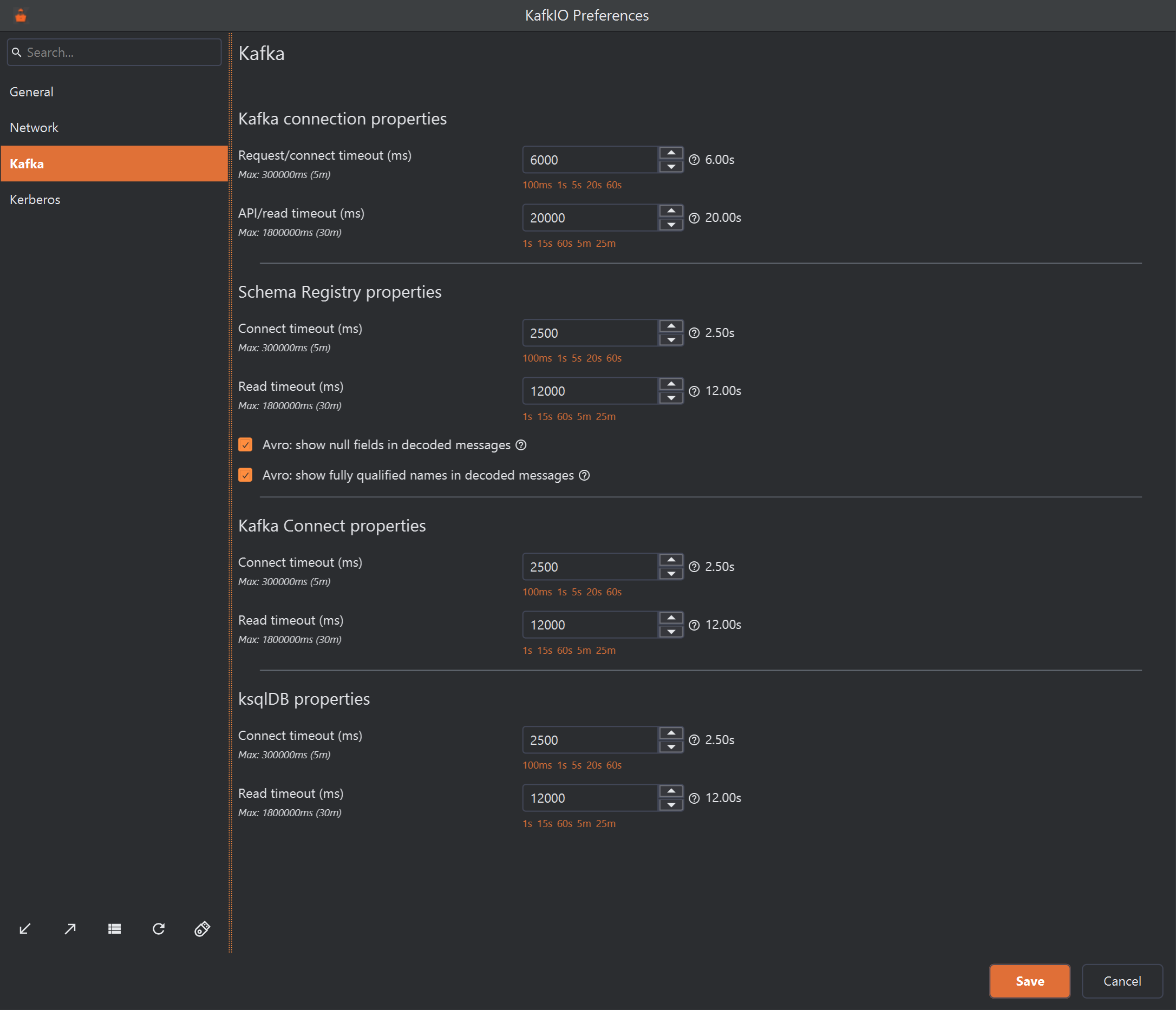This screenshot has height=1010, width=1176.
Task: Click the Save button
Action: click(1030, 981)
